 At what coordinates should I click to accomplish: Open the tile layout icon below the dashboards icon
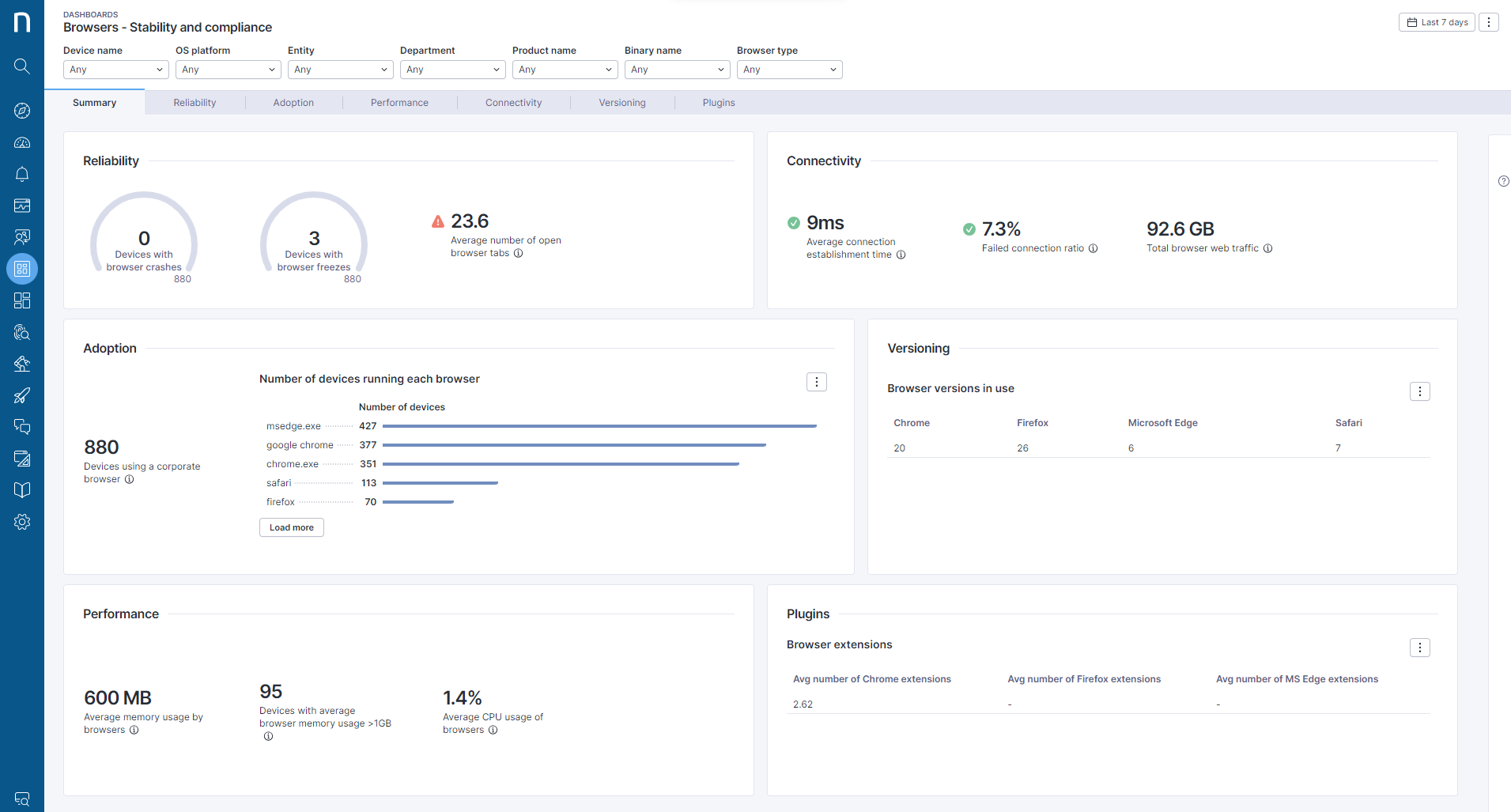(22, 300)
